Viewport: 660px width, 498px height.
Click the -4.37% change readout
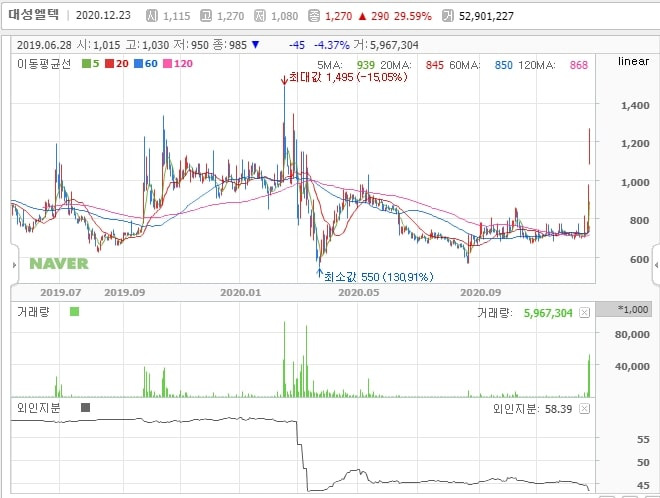(332, 45)
